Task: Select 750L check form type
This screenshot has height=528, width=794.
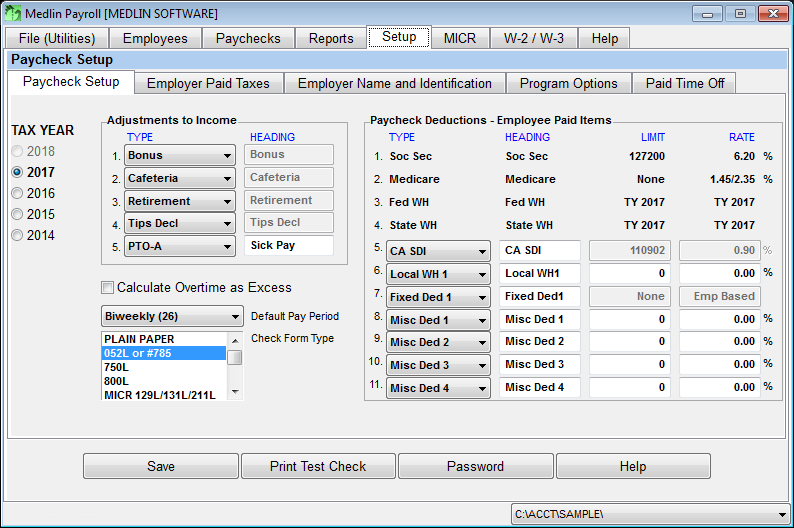Action: click(x=164, y=368)
